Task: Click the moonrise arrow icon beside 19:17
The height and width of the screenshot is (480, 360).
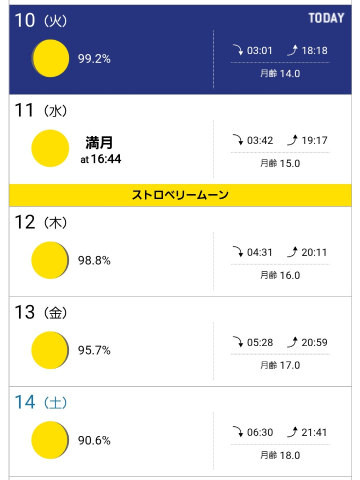Action: [x=292, y=140]
